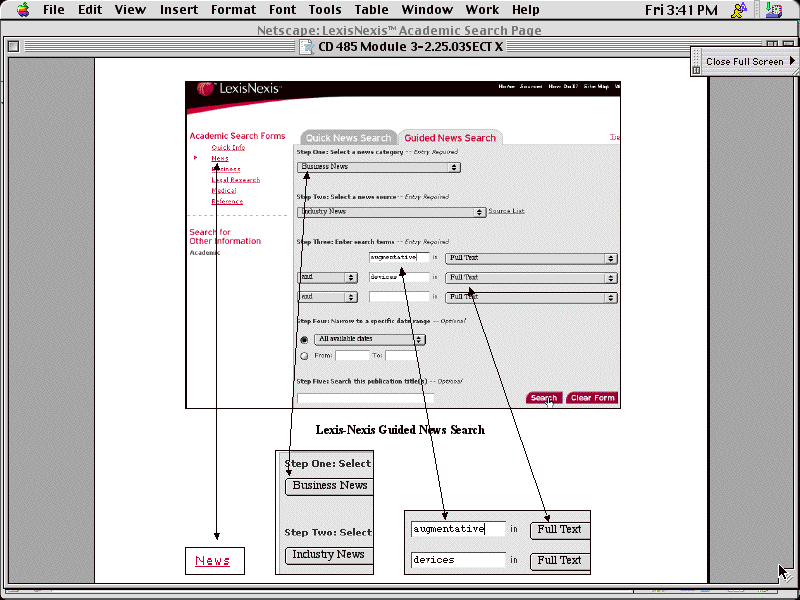Switch to the Quick News Search tab
Image resolution: width=800 pixels, height=600 pixels.
tap(348, 138)
